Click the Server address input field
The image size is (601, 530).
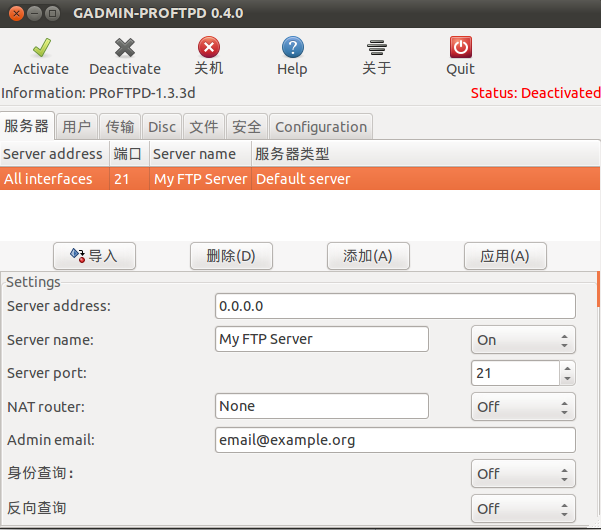click(x=395, y=306)
